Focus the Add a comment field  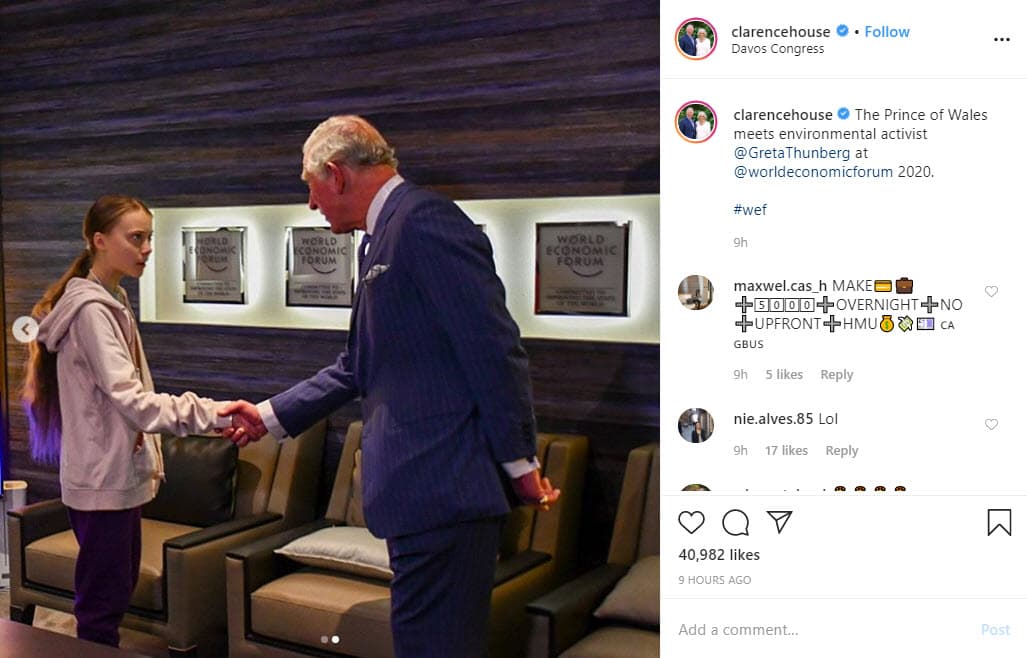point(825,630)
